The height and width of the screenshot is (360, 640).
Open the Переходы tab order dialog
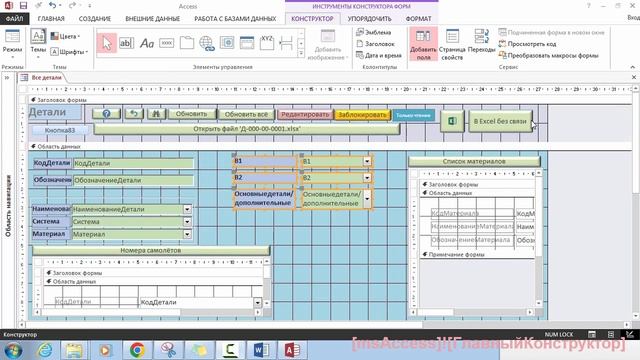coord(482,41)
